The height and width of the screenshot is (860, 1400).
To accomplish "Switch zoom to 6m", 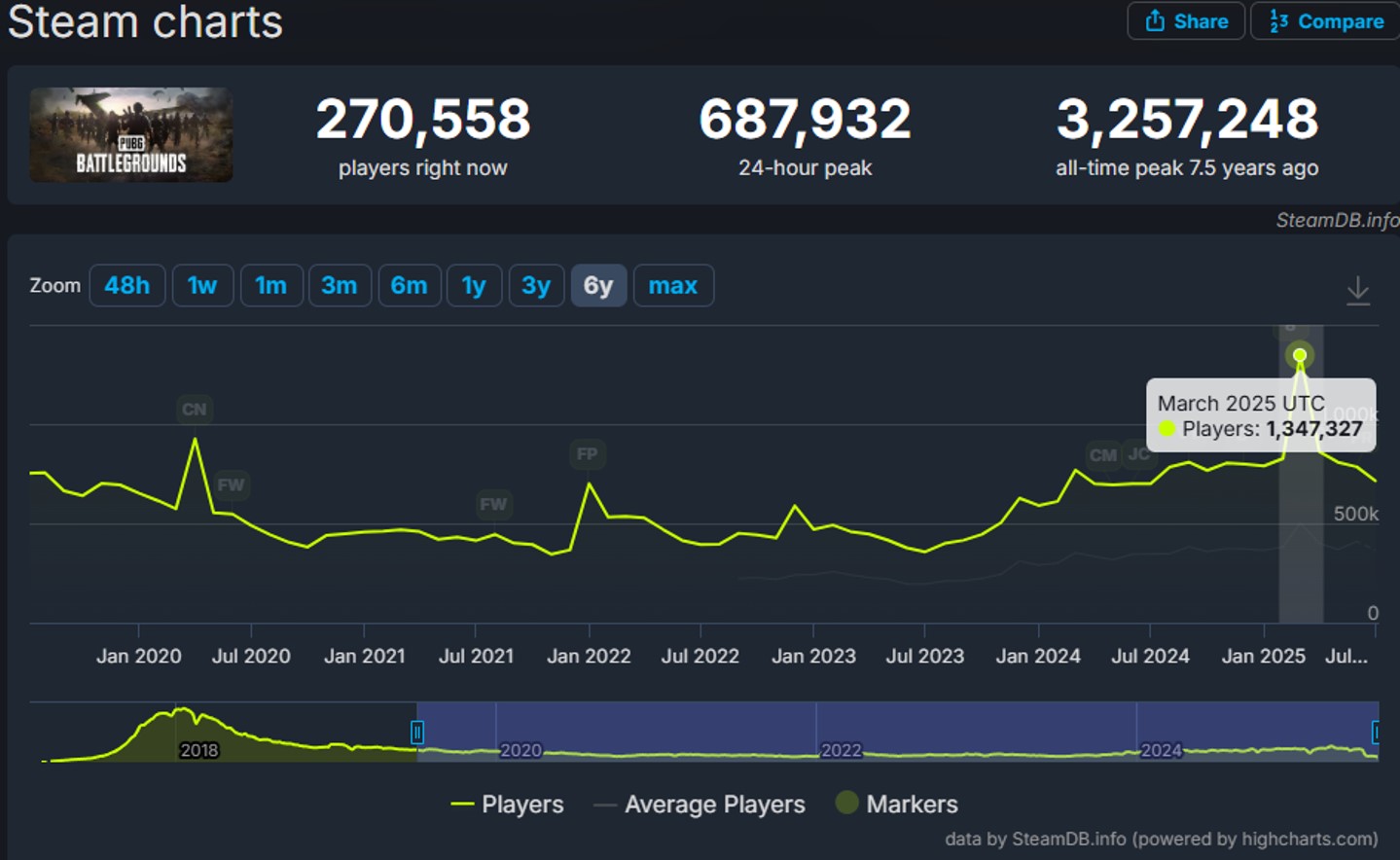I will (x=410, y=286).
